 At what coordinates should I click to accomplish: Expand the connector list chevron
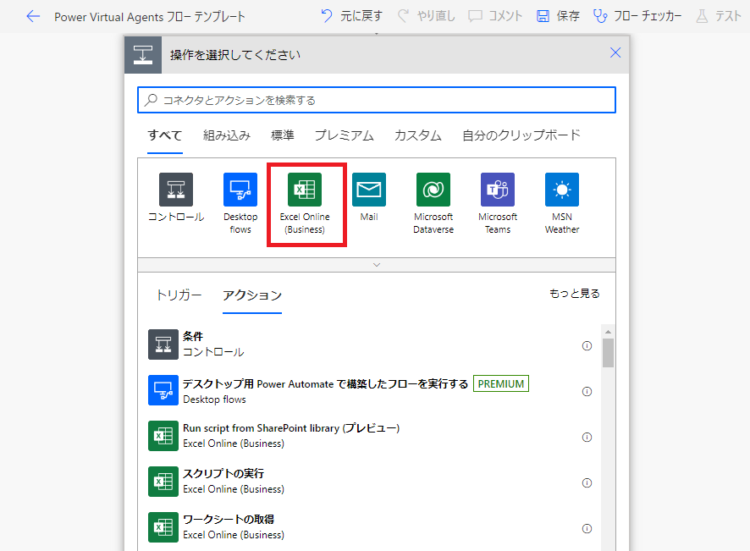coord(376,264)
